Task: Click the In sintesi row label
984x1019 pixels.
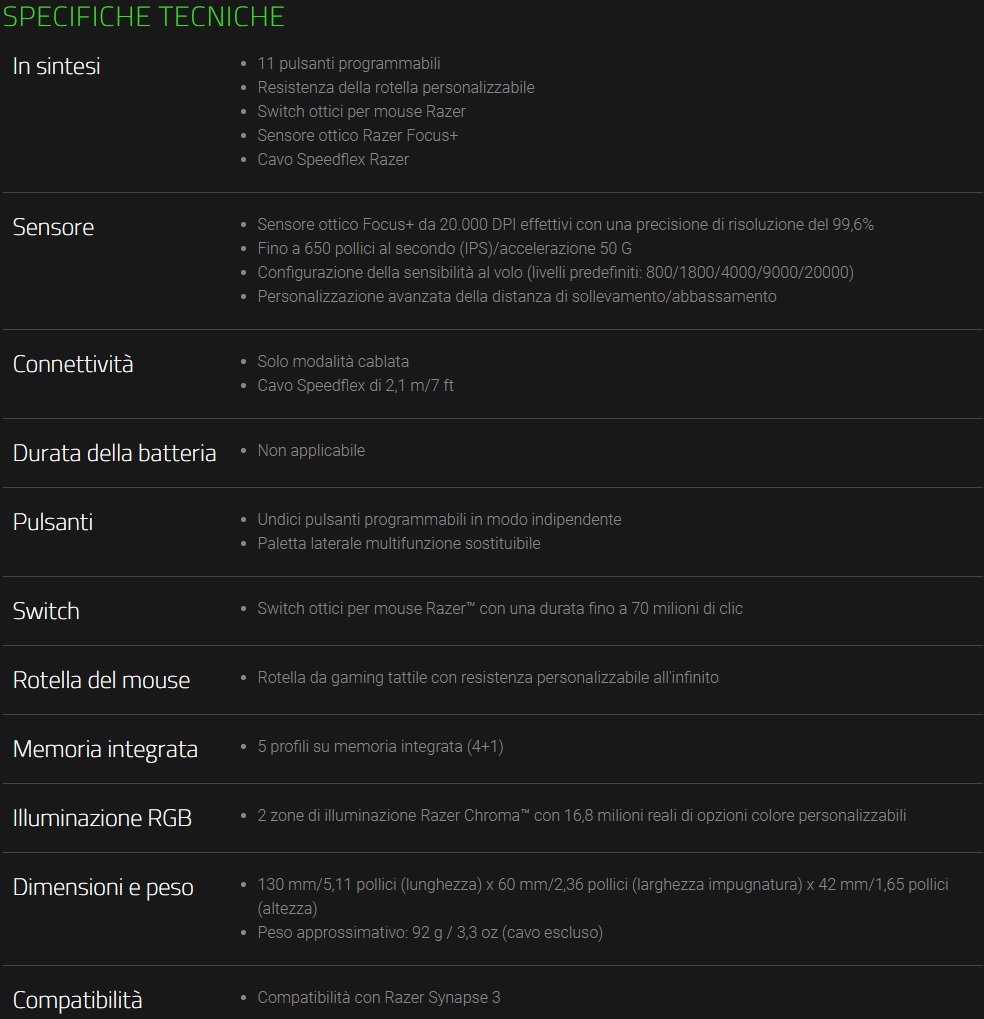Action: click(56, 66)
